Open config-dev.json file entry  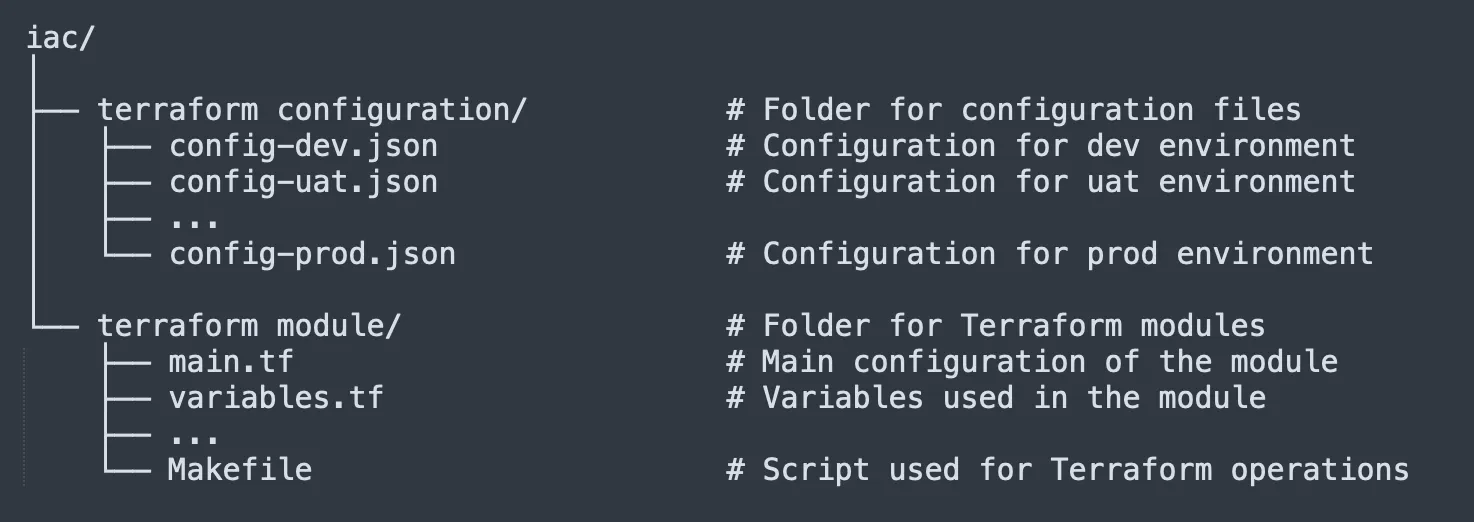[x=303, y=146]
